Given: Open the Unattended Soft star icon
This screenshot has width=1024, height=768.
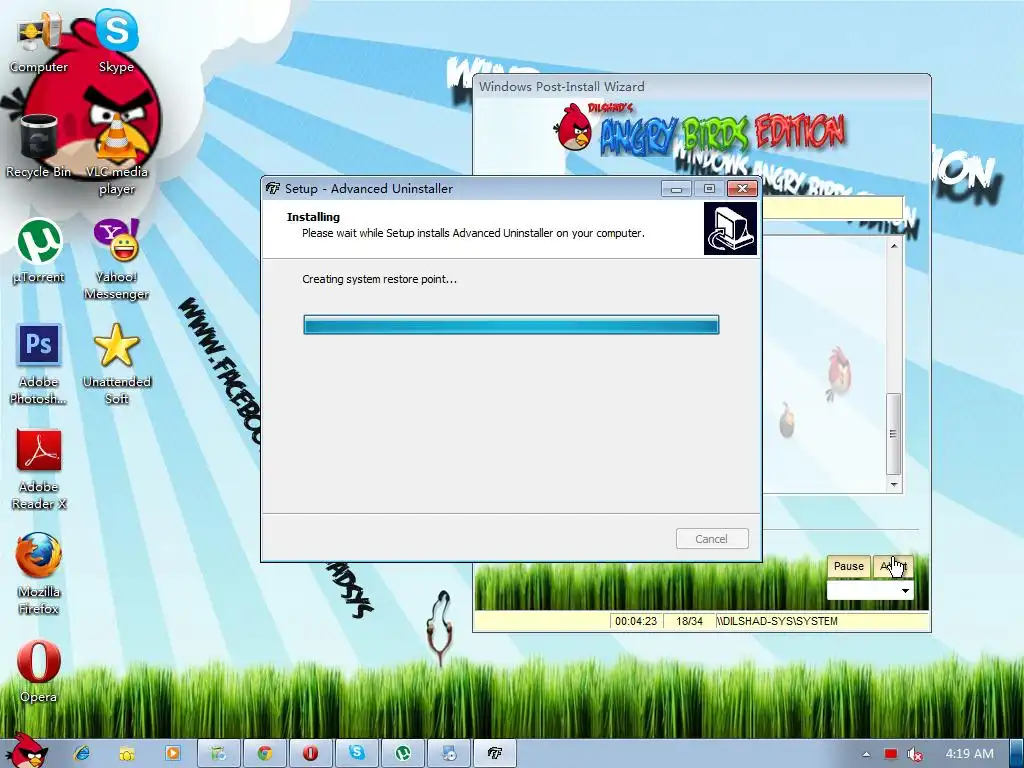Looking at the screenshot, I should click(x=116, y=364).
